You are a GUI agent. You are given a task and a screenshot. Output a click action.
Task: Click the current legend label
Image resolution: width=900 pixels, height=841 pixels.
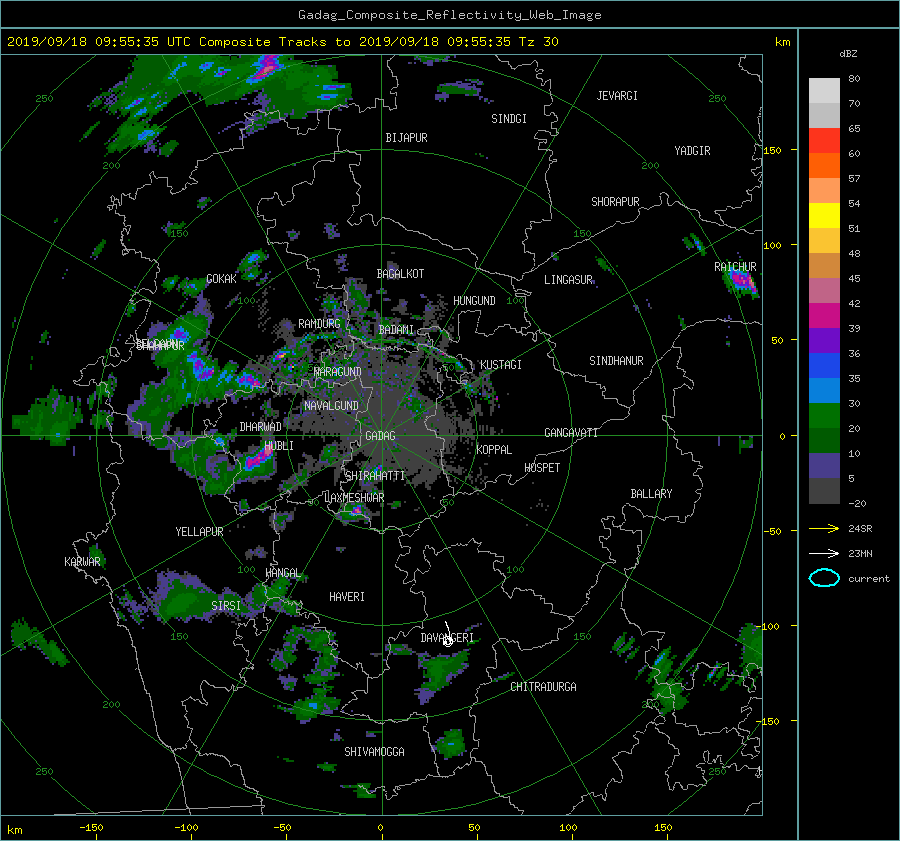coord(869,579)
